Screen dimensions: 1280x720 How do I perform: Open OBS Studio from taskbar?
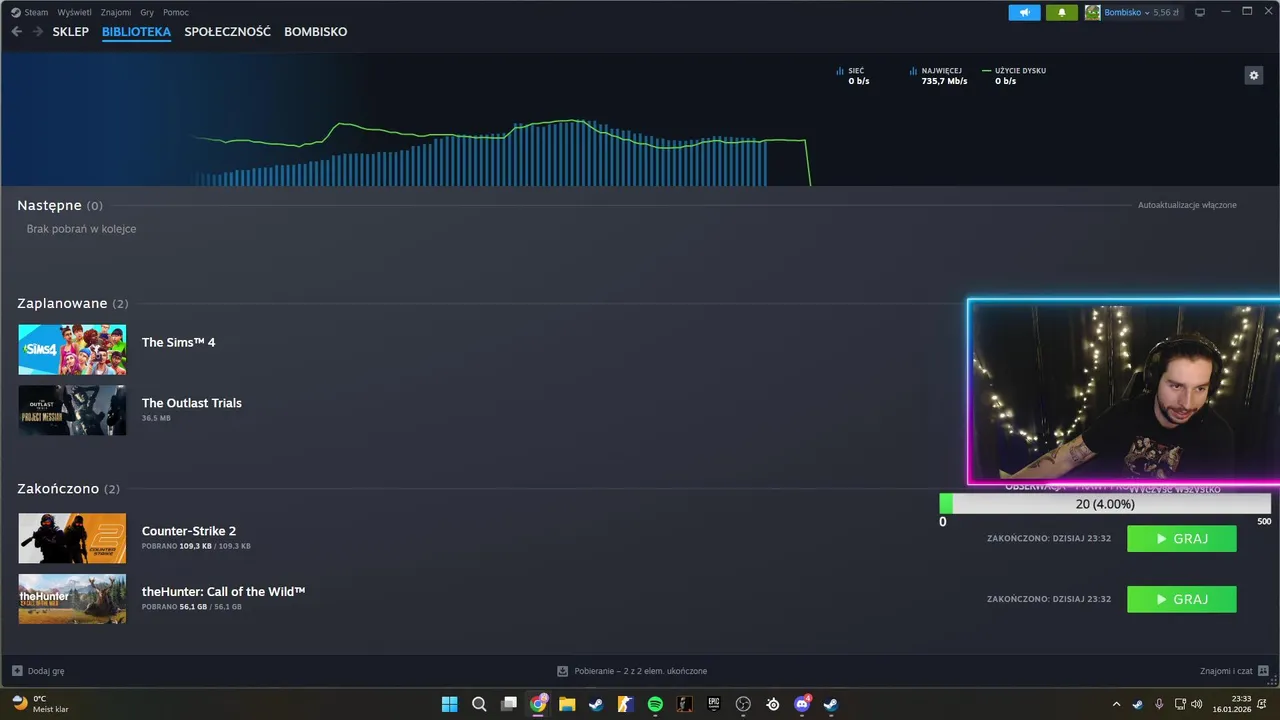click(x=743, y=704)
